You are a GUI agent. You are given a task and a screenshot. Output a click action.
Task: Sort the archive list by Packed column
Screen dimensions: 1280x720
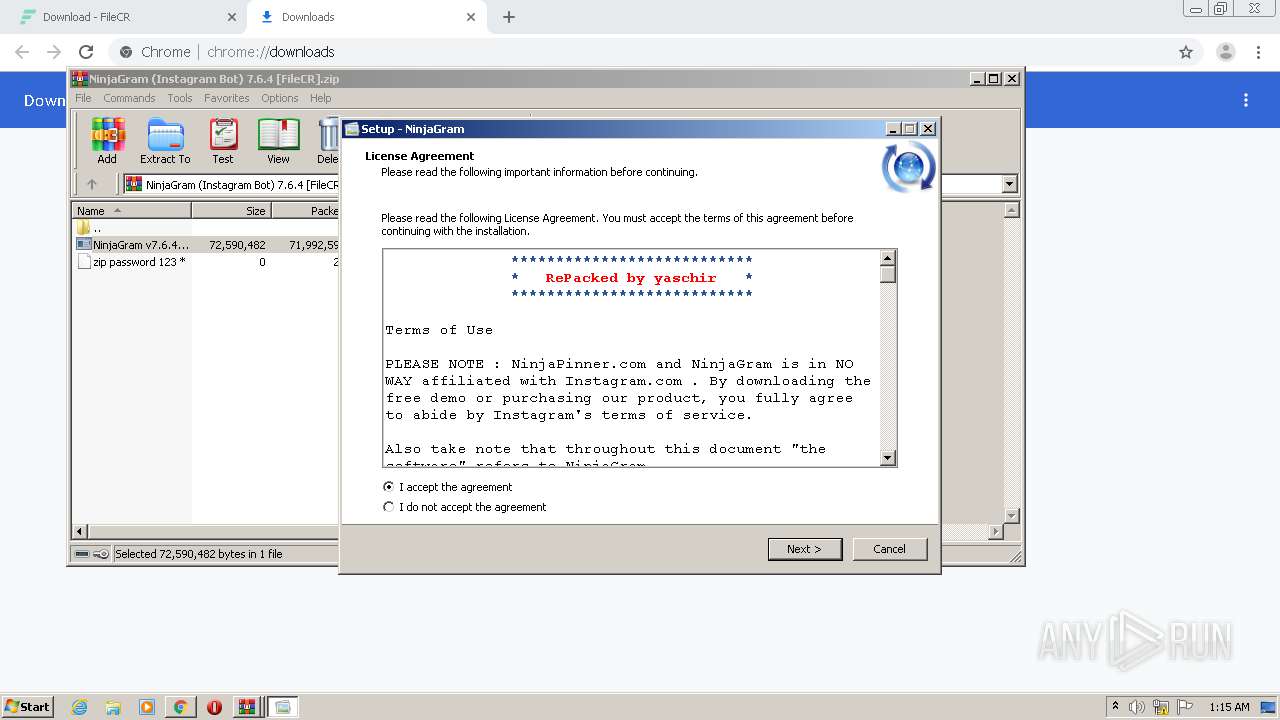click(x=305, y=210)
